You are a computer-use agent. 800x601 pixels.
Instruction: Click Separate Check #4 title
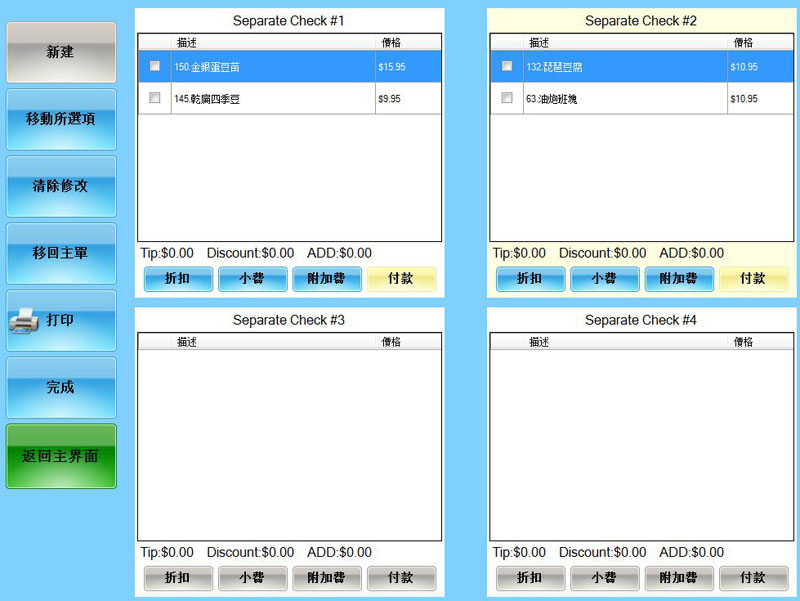(x=641, y=320)
